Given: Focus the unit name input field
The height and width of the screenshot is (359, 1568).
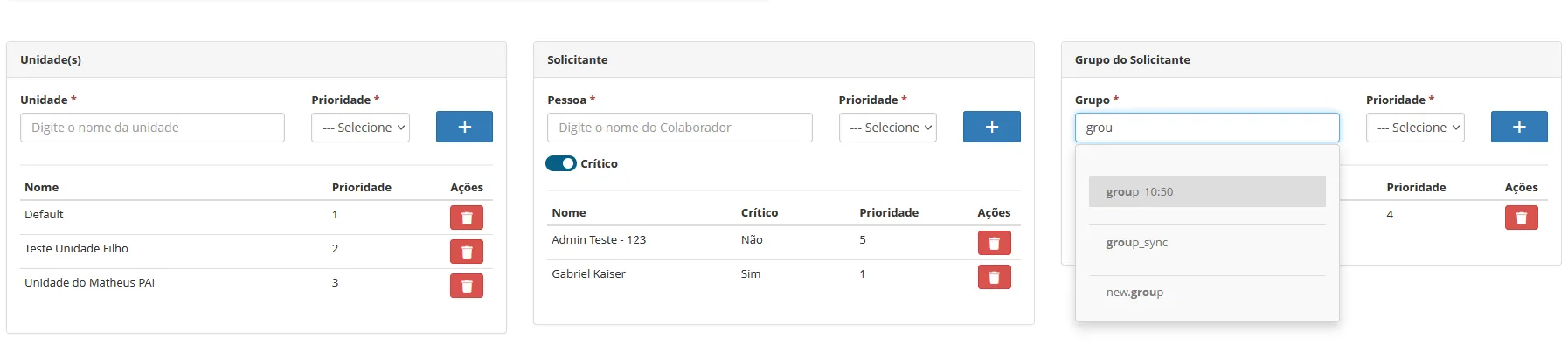Looking at the screenshot, I should pyautogui.click(x=152, y=128).
